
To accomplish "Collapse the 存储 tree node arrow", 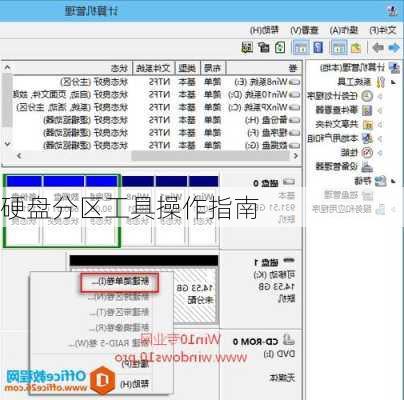I will point(394,181).
